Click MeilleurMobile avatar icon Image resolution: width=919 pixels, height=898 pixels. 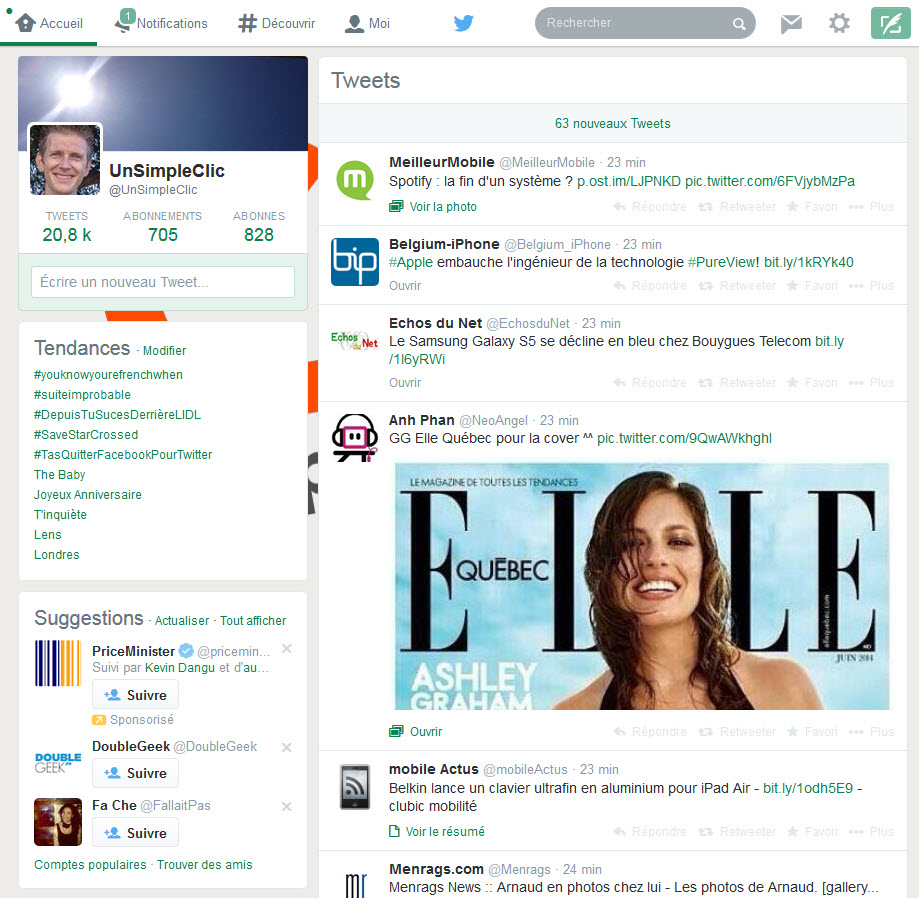click(355, 180)
